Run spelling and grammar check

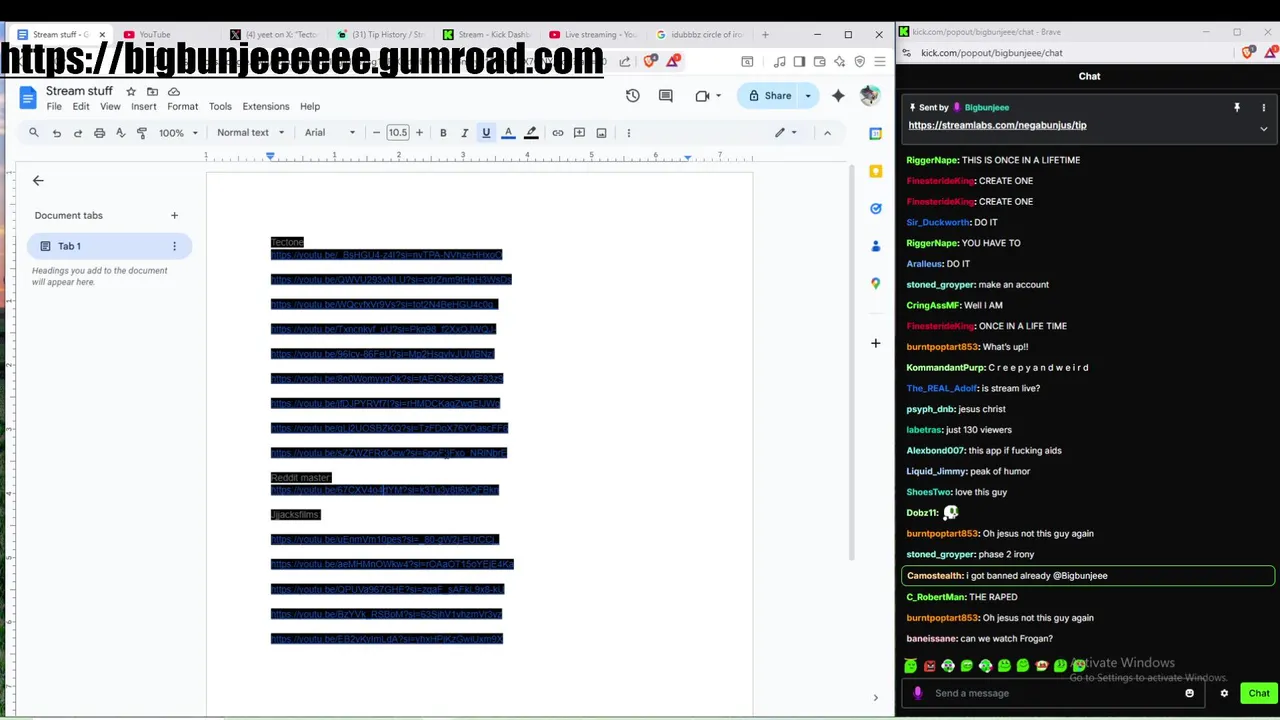click(x=120, y=133)
